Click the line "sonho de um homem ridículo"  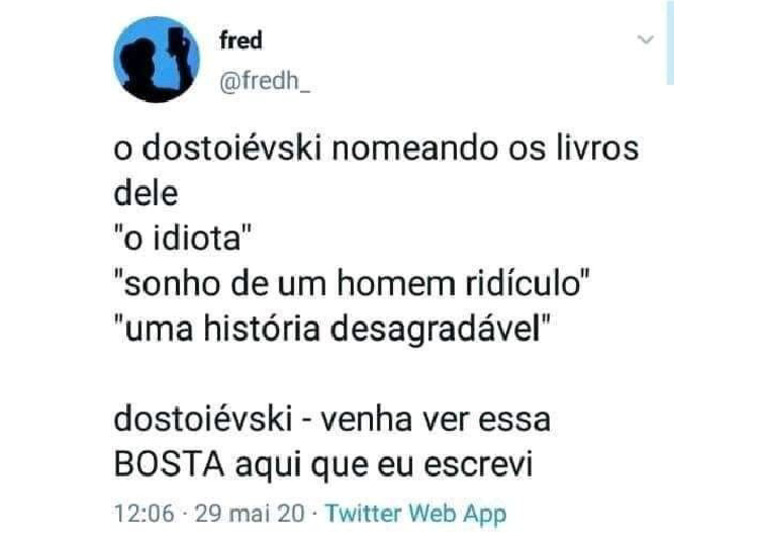click(x=352, y=283)
